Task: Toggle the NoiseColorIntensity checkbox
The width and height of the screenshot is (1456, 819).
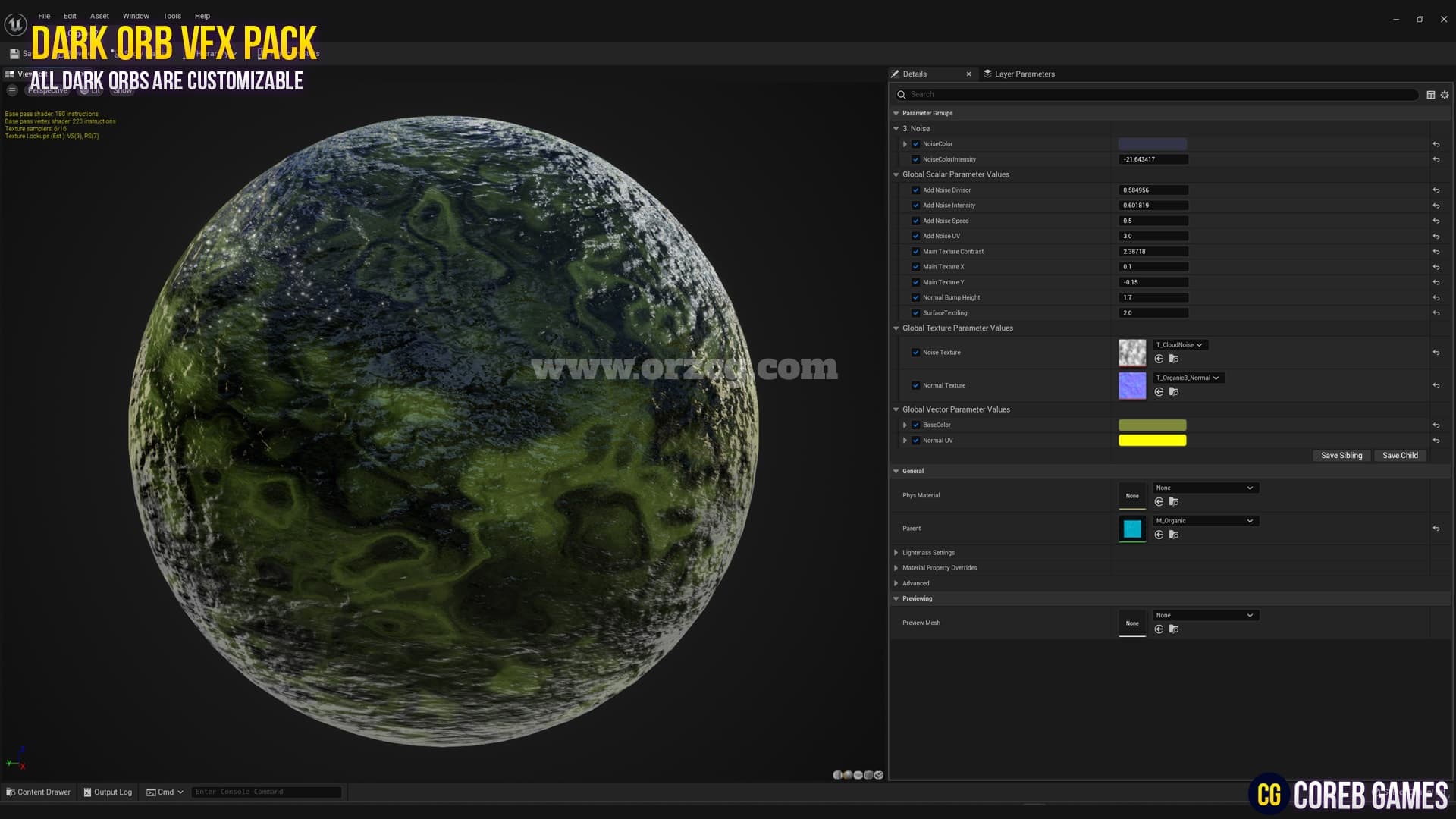Action: pos(915,159)
